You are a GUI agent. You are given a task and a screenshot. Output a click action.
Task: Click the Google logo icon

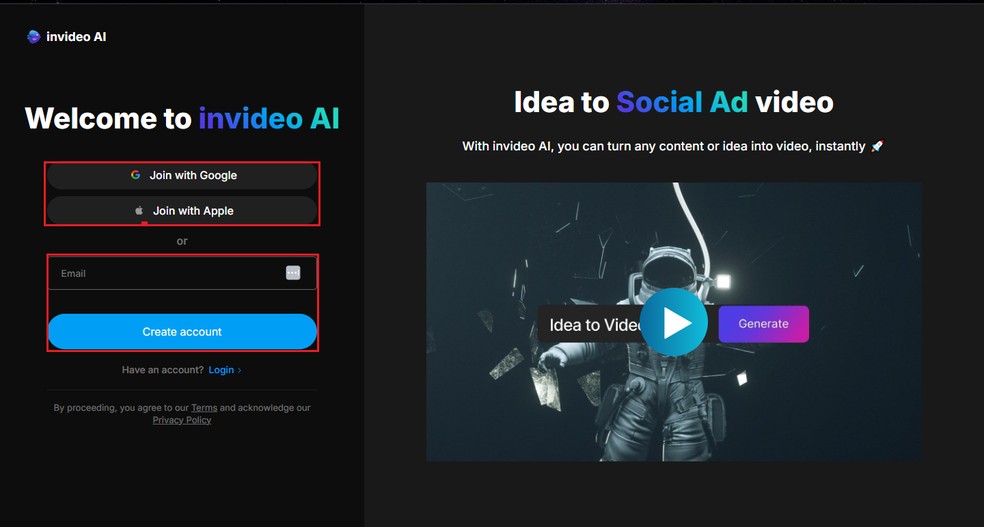click(x=136, y=175)
